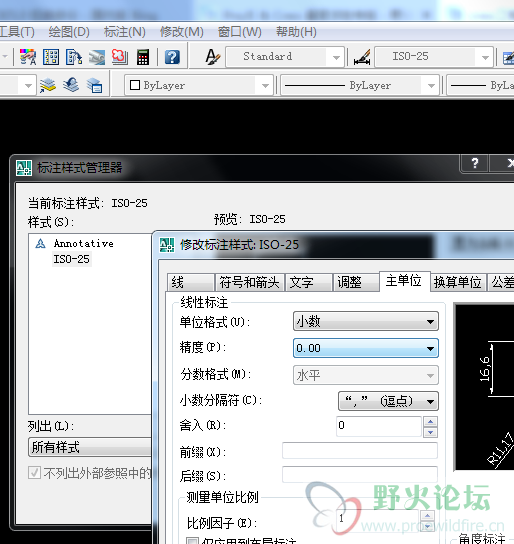Expand the layer dropdown arrow left of layer icons

click(28, 85)
